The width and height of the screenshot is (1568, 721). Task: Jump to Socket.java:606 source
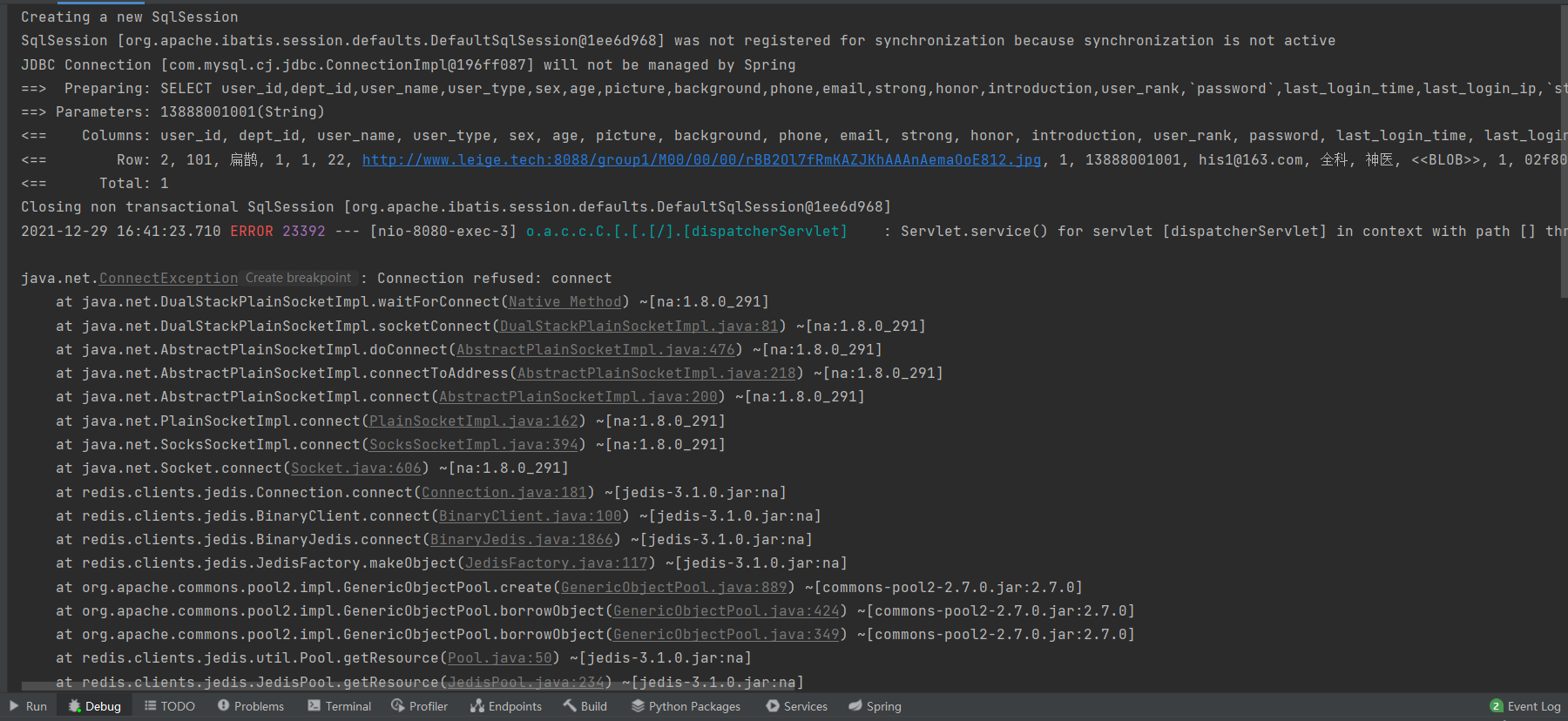[x=355, y=468]
